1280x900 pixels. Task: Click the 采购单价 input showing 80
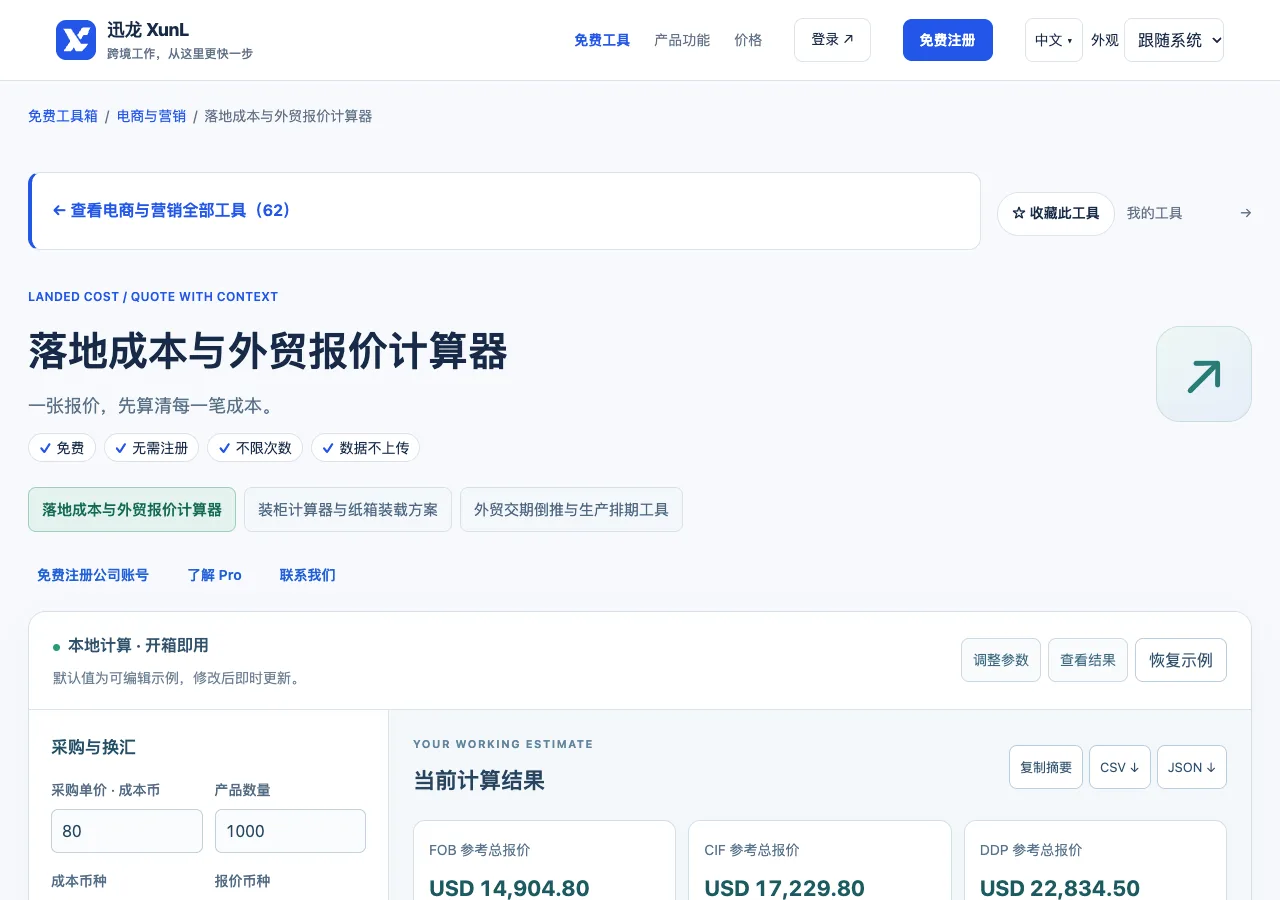[127, 831]
